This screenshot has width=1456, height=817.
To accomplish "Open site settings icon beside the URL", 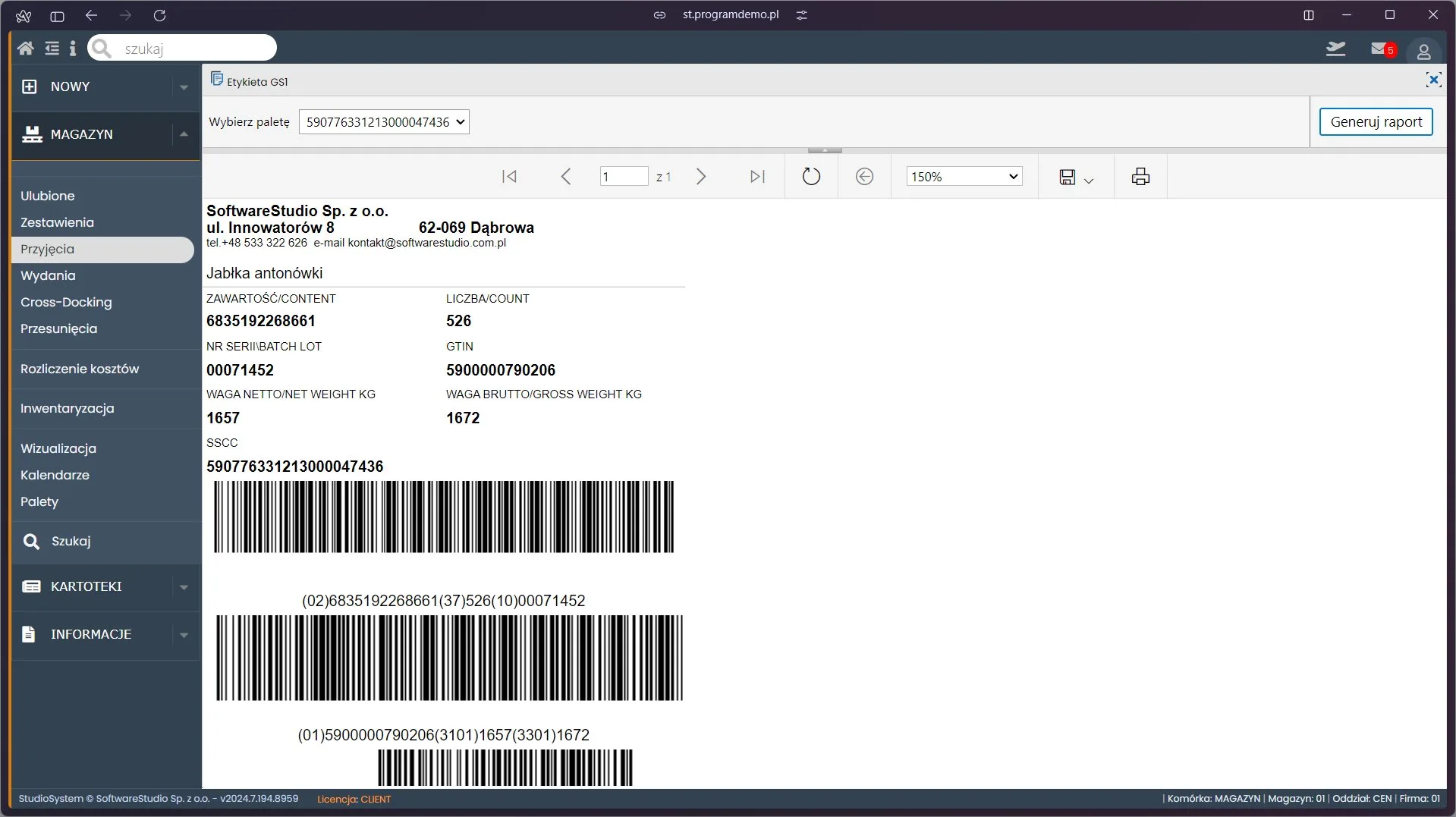I will pos(802,15).
